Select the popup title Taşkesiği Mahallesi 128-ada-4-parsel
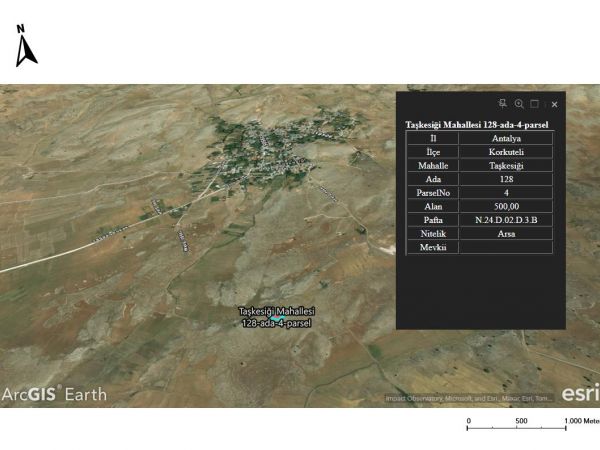Screen dimensions: 600x450 [477, 125]
